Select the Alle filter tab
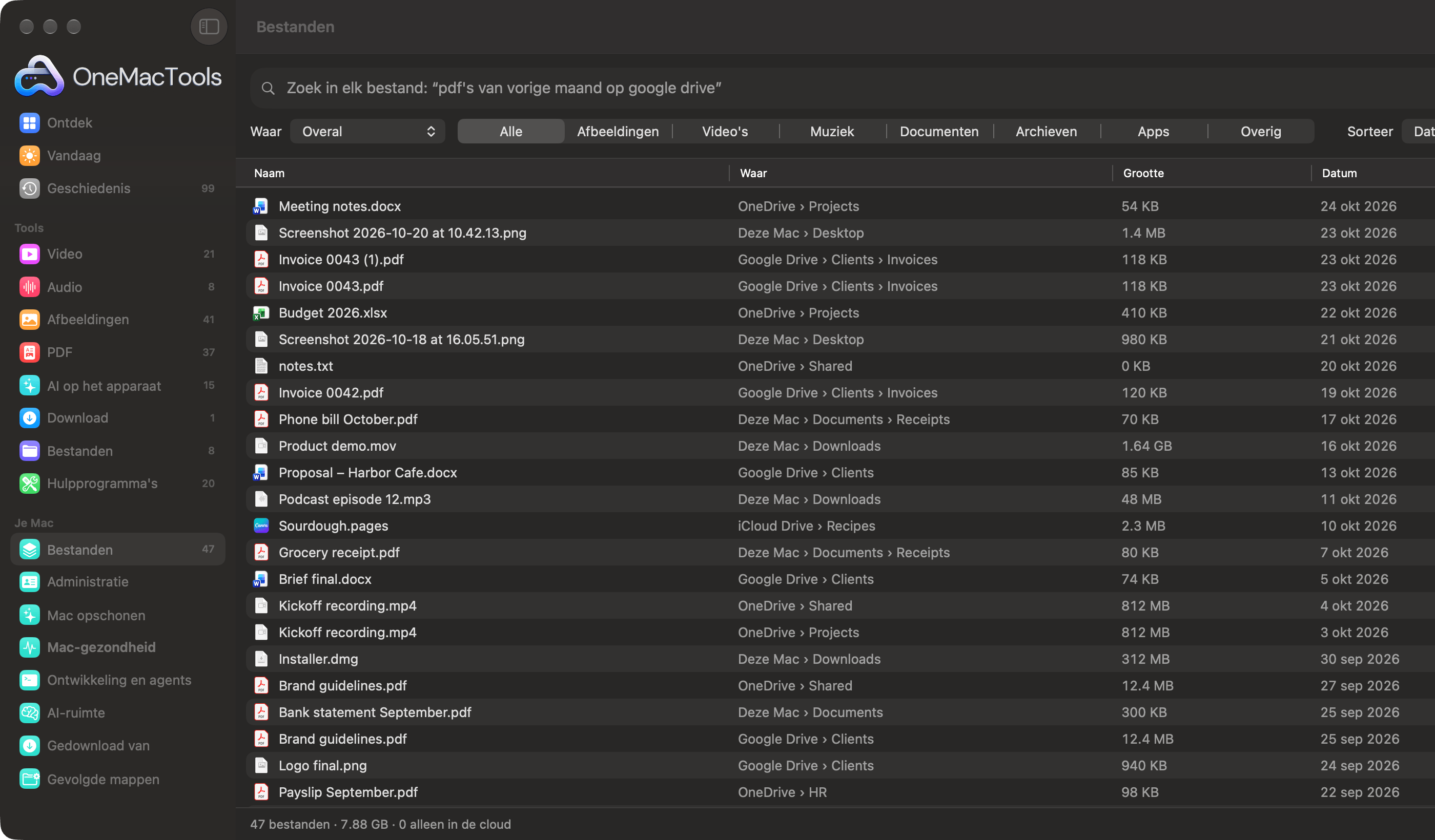The image size is (1435, 840). 511,132
